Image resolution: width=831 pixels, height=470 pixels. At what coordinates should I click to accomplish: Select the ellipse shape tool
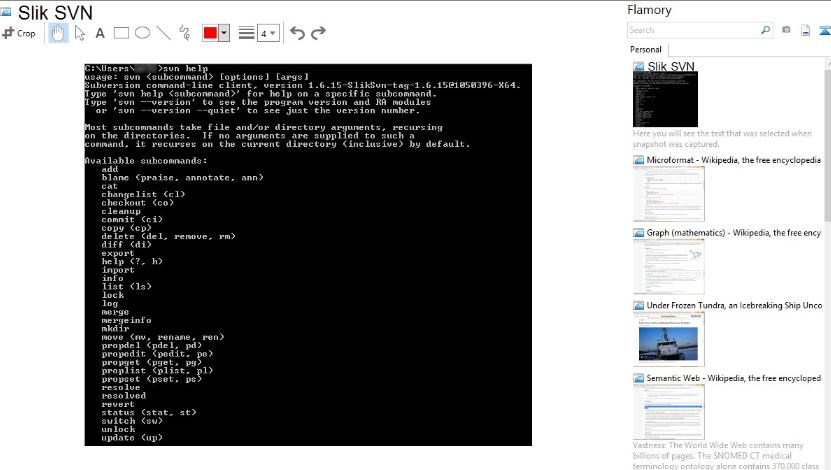[x=142, y=33]
